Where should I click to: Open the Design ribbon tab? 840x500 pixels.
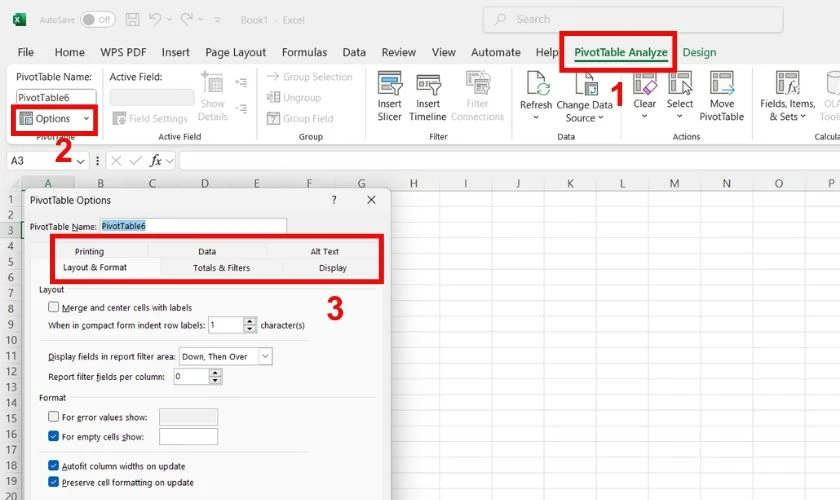tap(699, 52)
